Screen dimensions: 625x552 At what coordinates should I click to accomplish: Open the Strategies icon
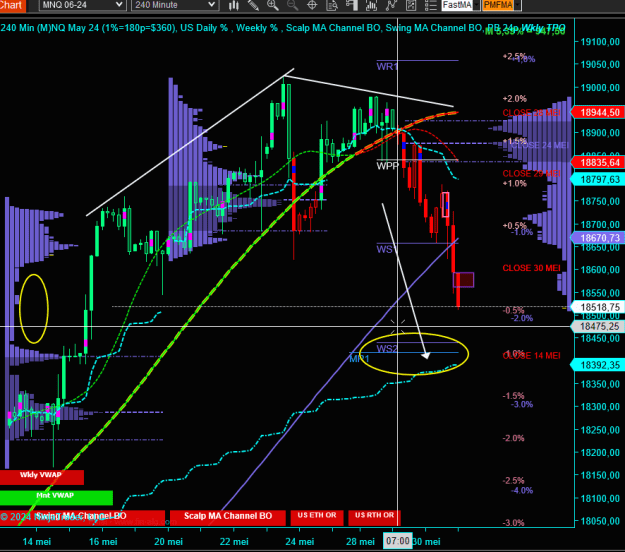(x=411, y=5)
